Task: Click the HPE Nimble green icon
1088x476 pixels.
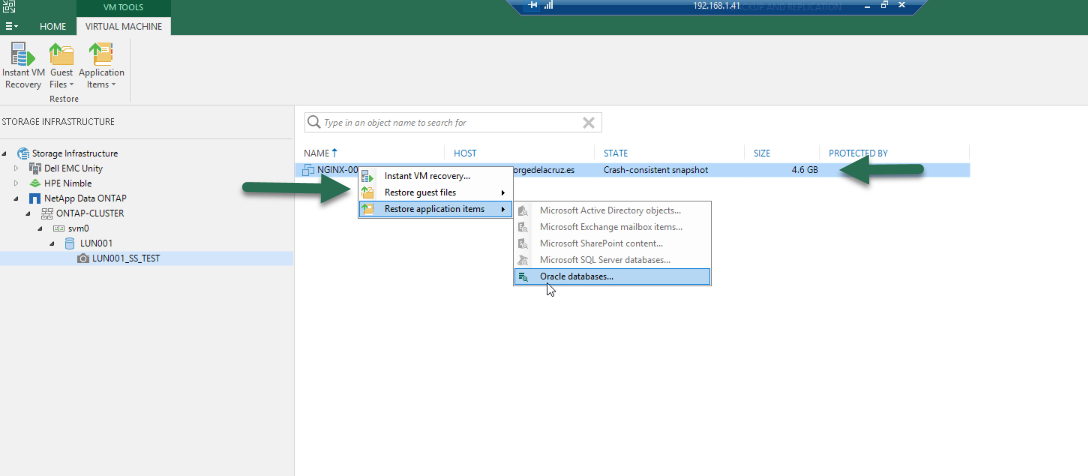Action: tap(35, 183)
